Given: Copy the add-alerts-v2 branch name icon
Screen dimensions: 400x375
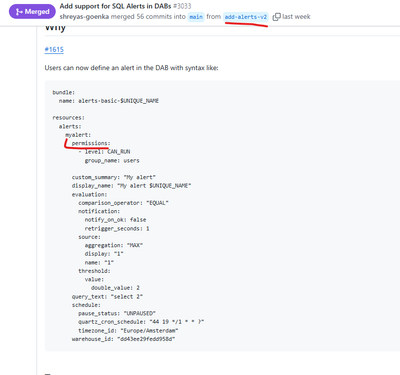Looking at the screenshot, I should pyautogui.click(x=276, y=17).
